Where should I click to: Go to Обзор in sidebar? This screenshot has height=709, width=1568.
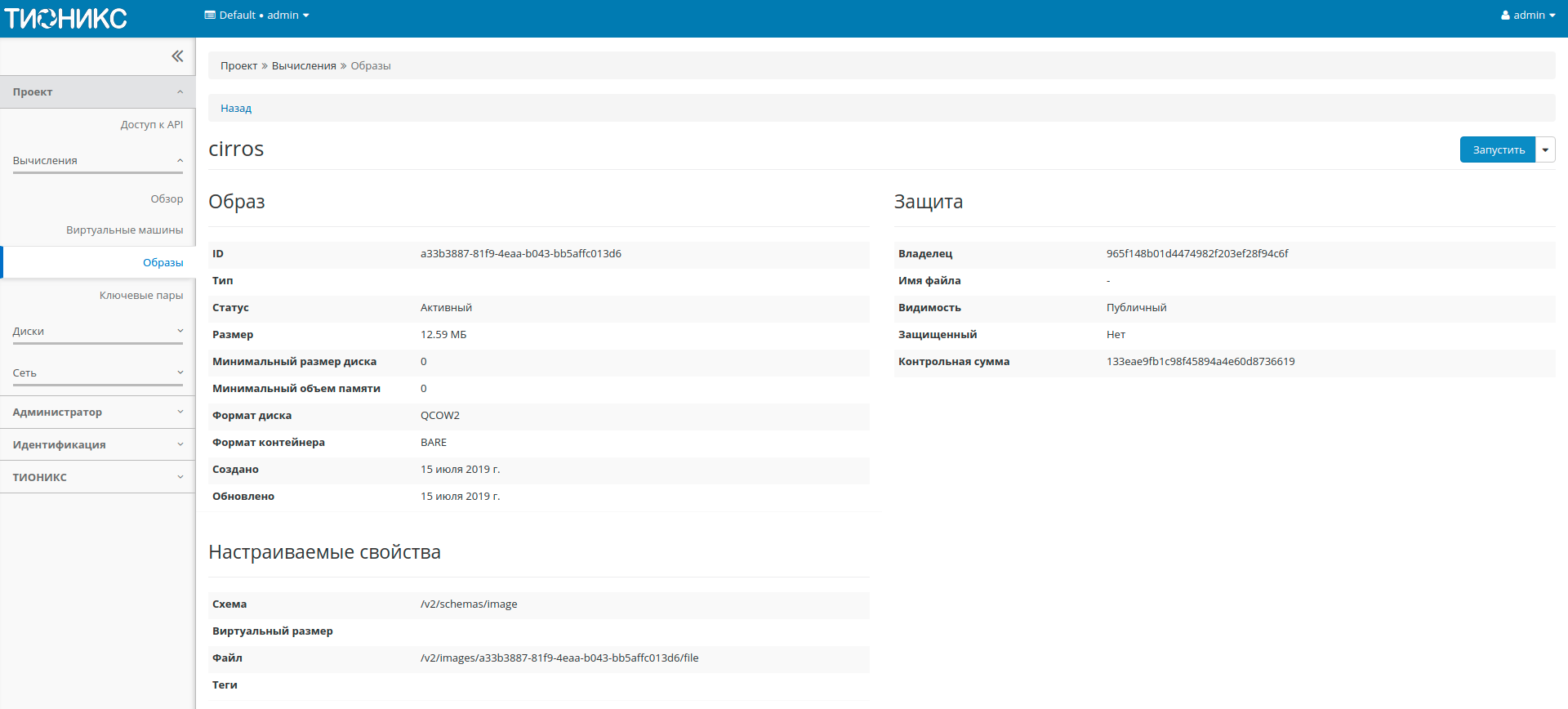tap(167, 199)
